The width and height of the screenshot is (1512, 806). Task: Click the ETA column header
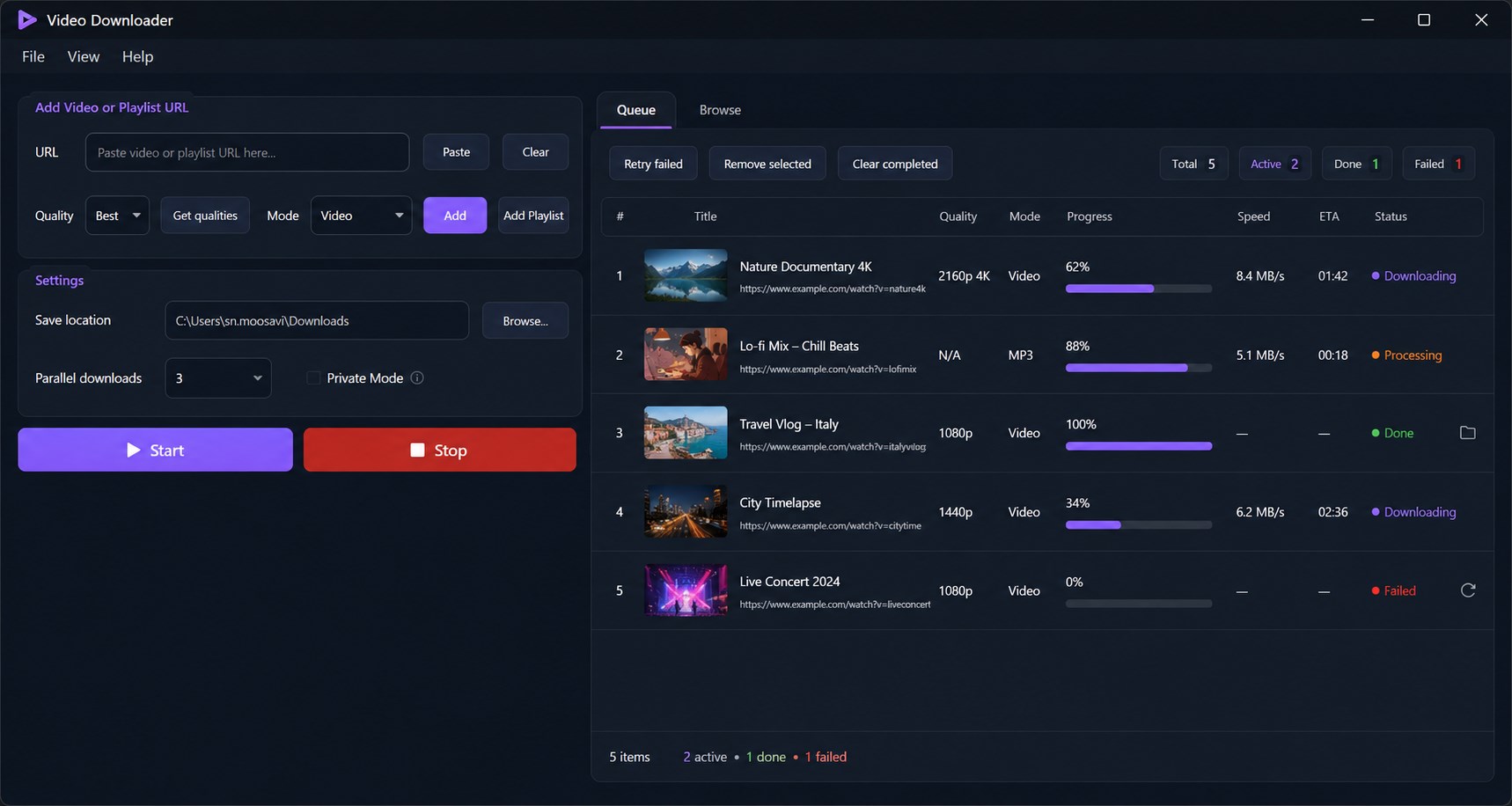click(1329, 216)
